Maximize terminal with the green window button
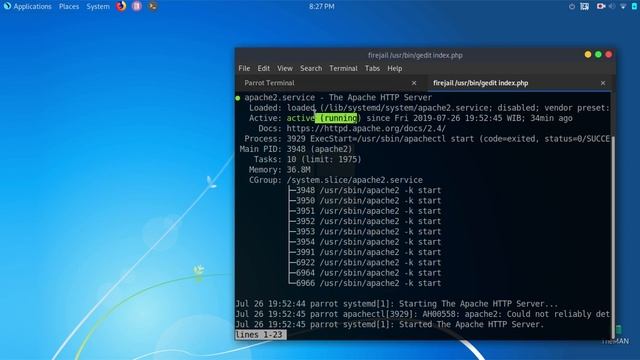This screenshot has width=640, height=360. pos(598,54)
